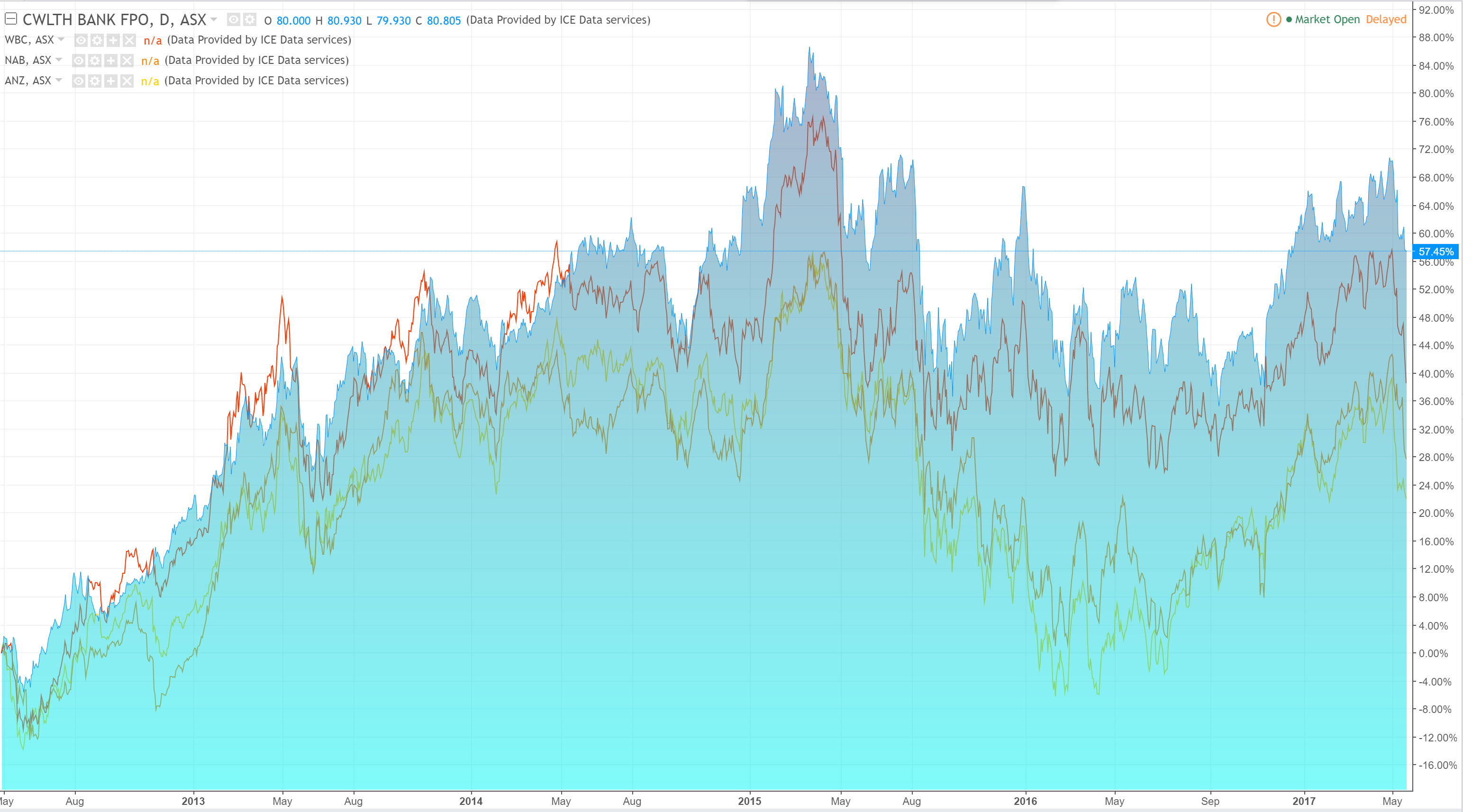Click the plus icon beside NAB, ASX
The width and height of the screenshot is (1463, 812).
(111, 61)
